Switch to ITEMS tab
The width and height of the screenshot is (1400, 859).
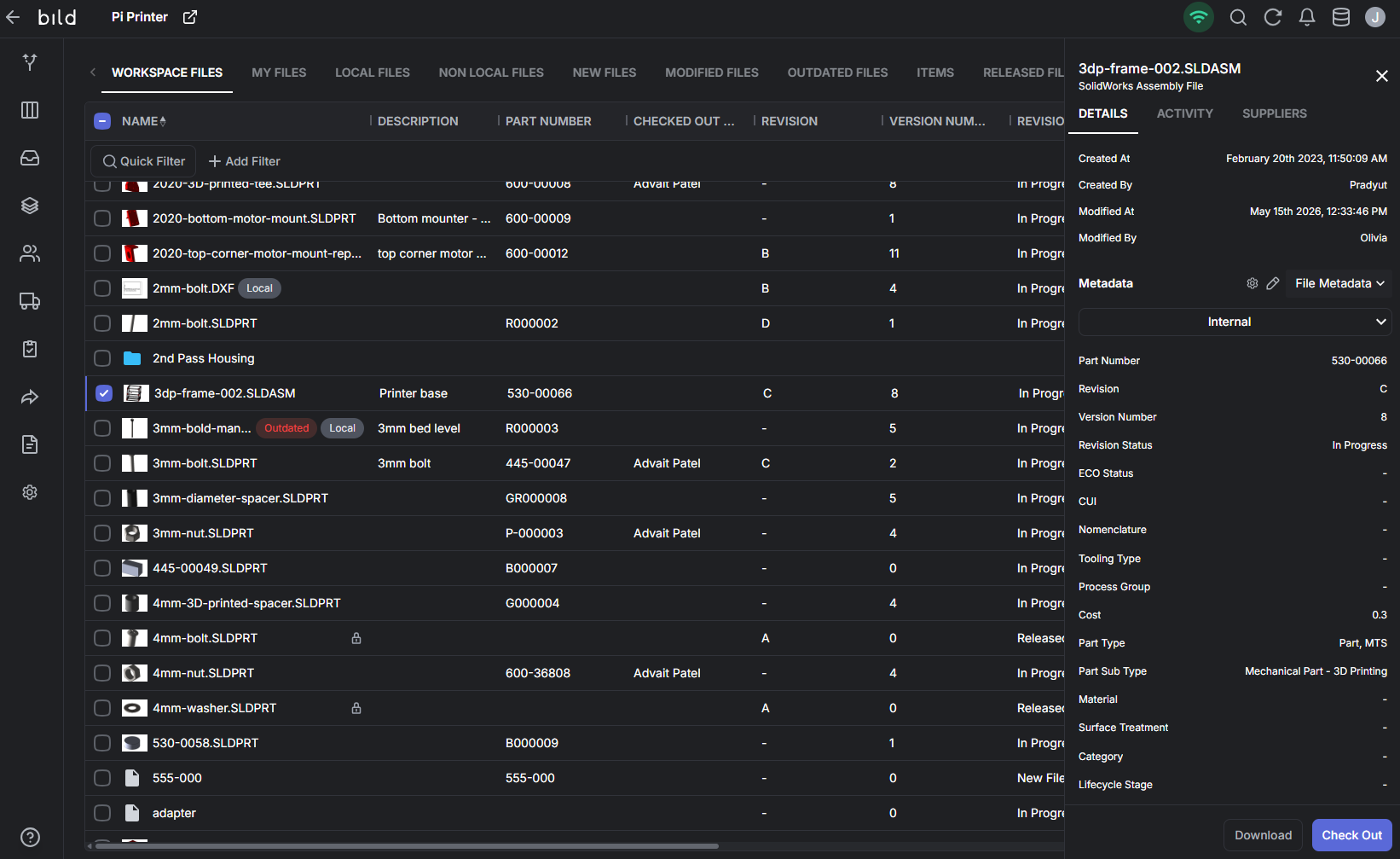tap(935, 73)
